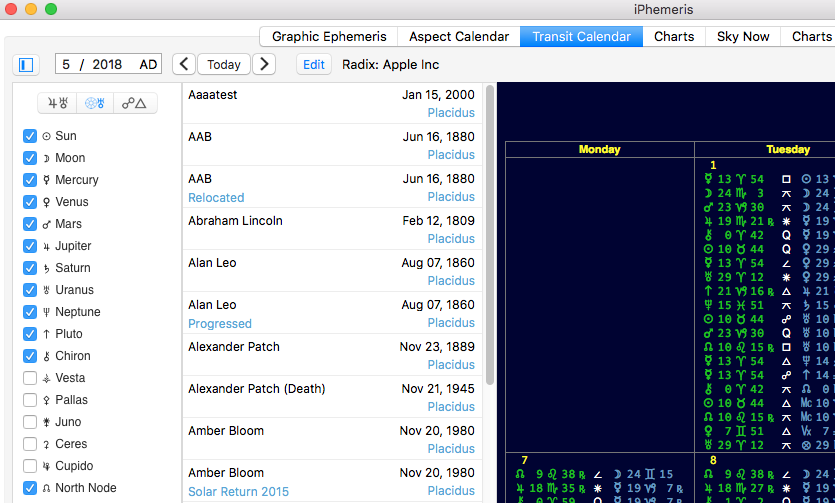This screenshot has width=835, height=503.
Task: Enable the Pallas checkbox
Action: (30, 400)
